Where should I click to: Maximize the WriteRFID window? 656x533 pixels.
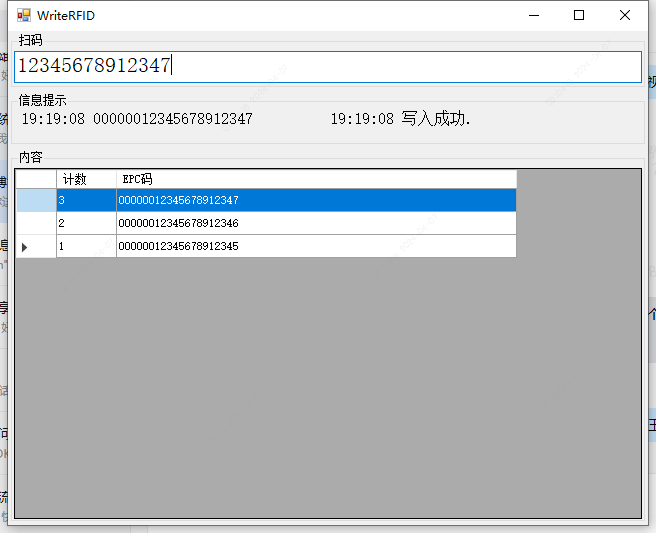point(578,16)
